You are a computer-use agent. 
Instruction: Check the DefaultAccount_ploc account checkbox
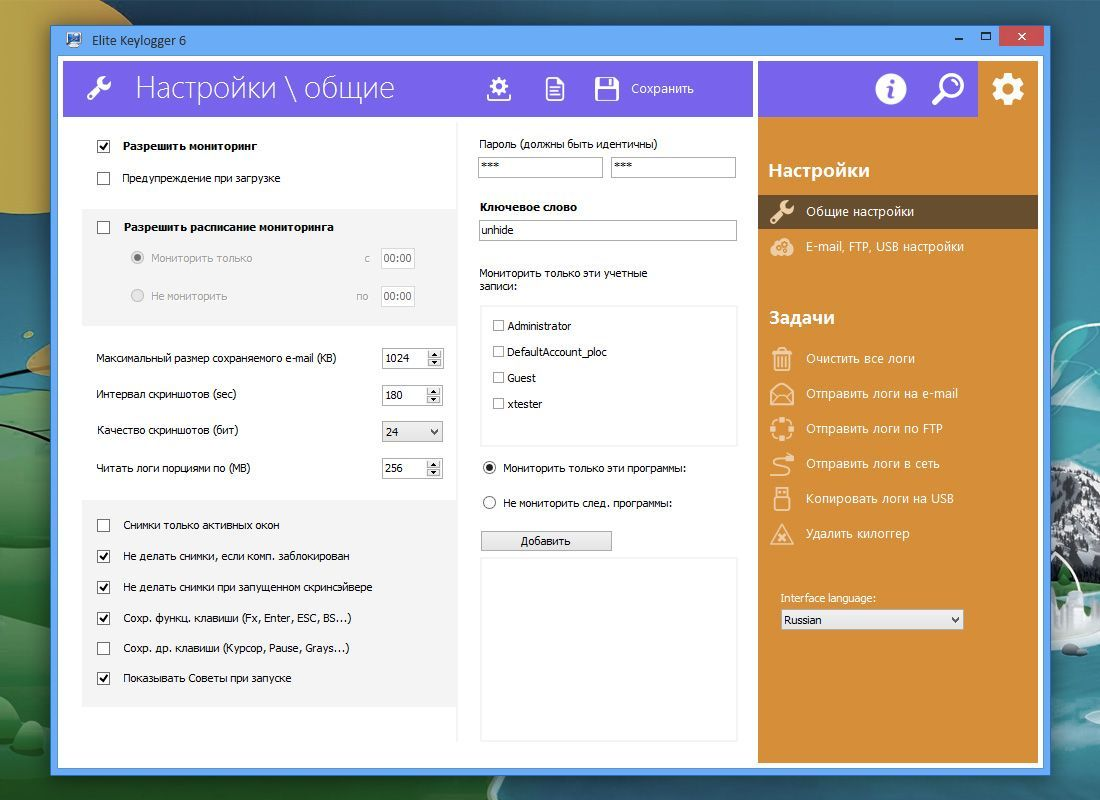pyautogui.click(x=498, y=352)
